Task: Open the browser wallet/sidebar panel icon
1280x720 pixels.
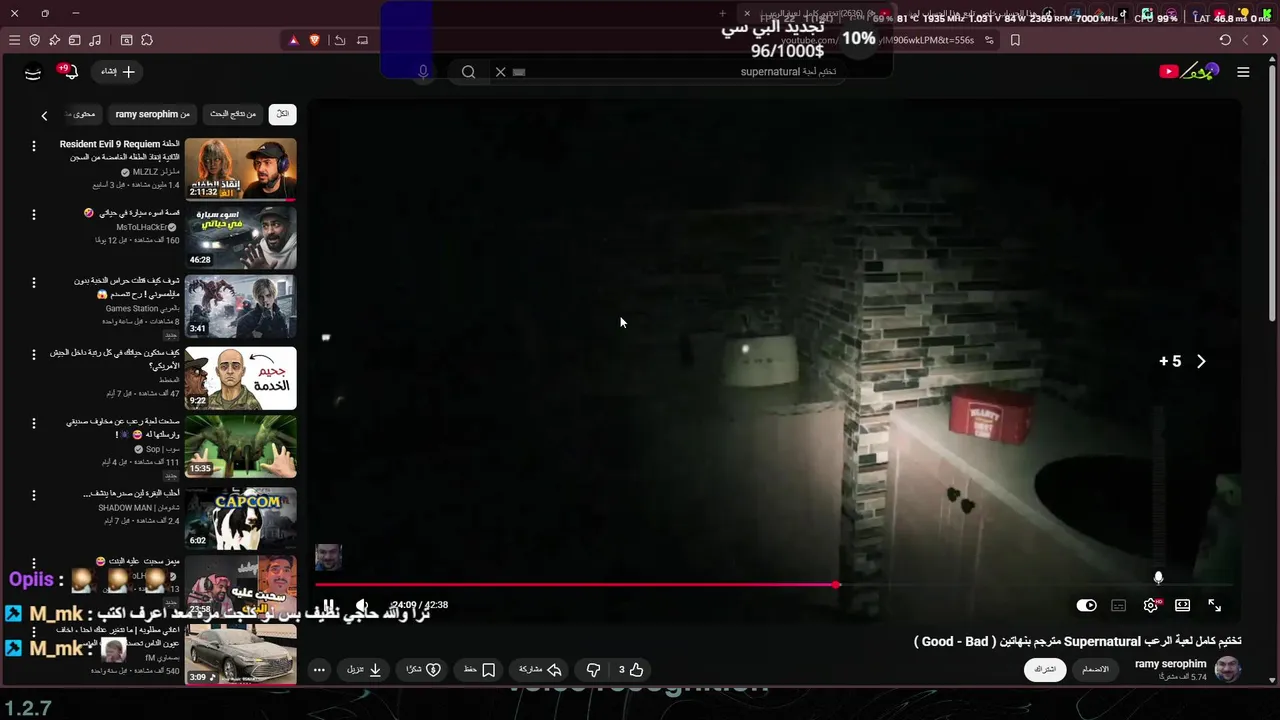Action: tap(74, 40)
